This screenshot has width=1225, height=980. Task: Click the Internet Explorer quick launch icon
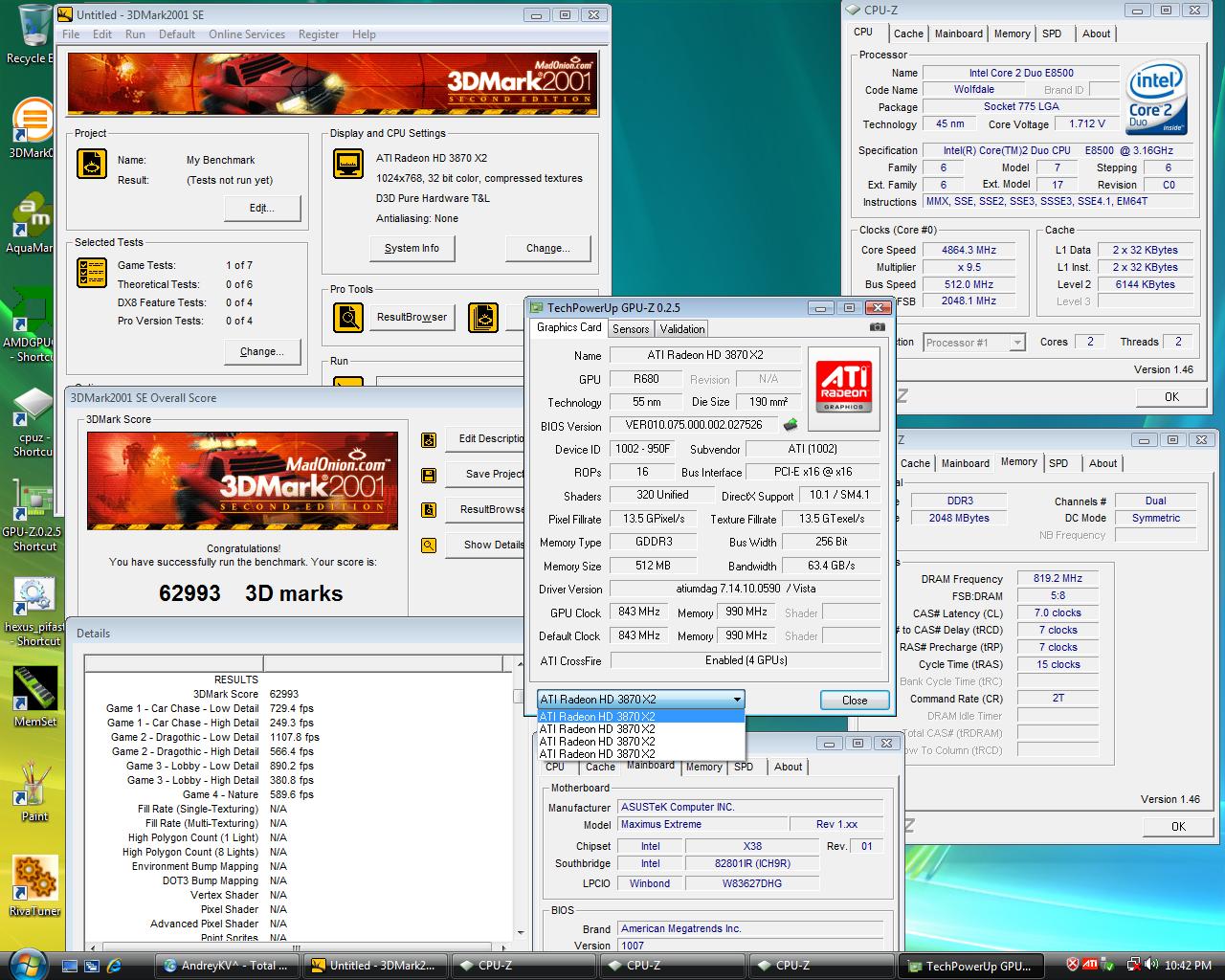coord(115,966)
